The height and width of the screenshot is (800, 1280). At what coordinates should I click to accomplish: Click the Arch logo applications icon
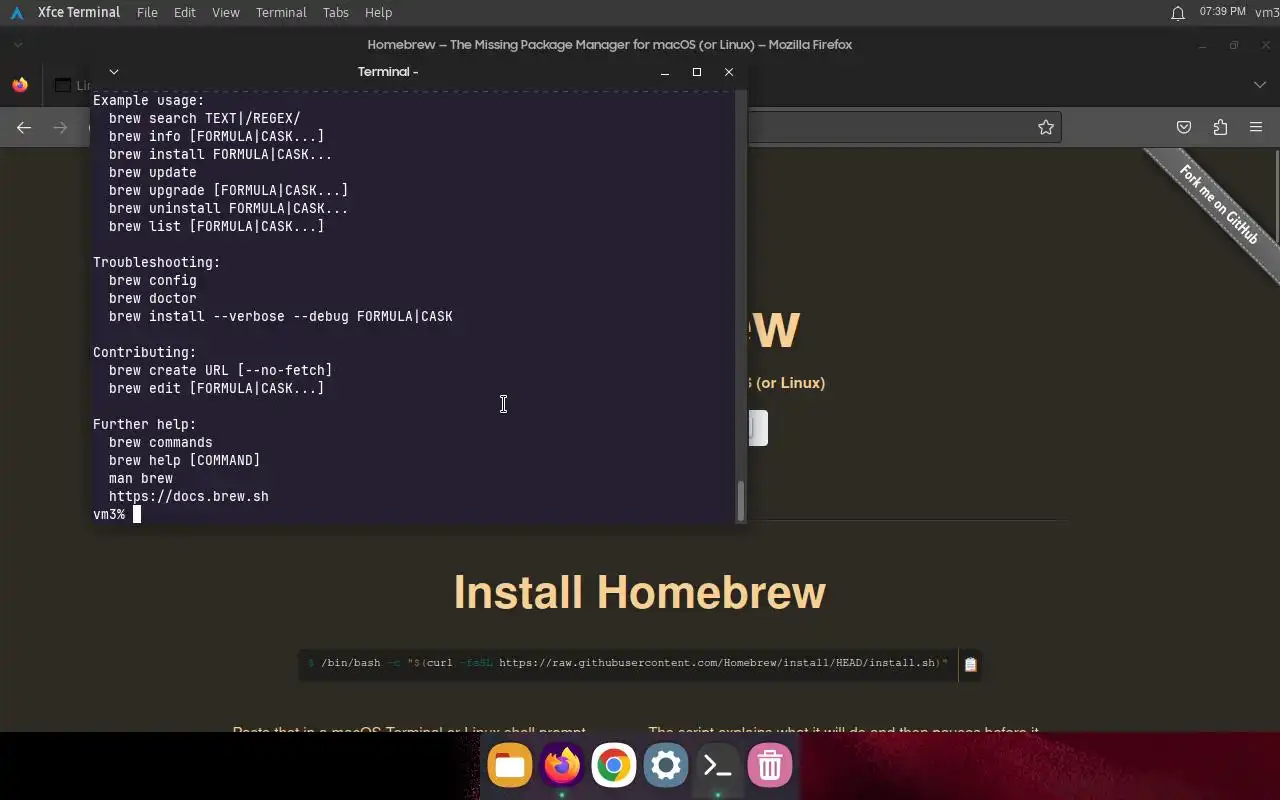(x=17, y=12)
